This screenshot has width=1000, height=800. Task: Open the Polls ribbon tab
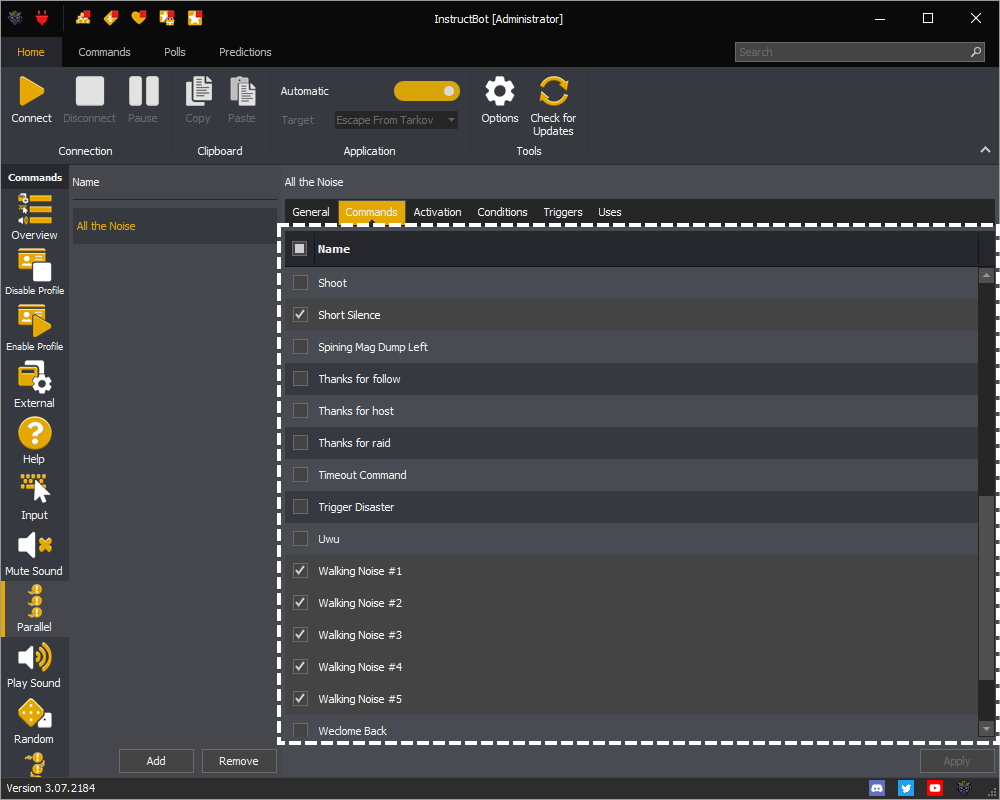click(x=174, y=52)
